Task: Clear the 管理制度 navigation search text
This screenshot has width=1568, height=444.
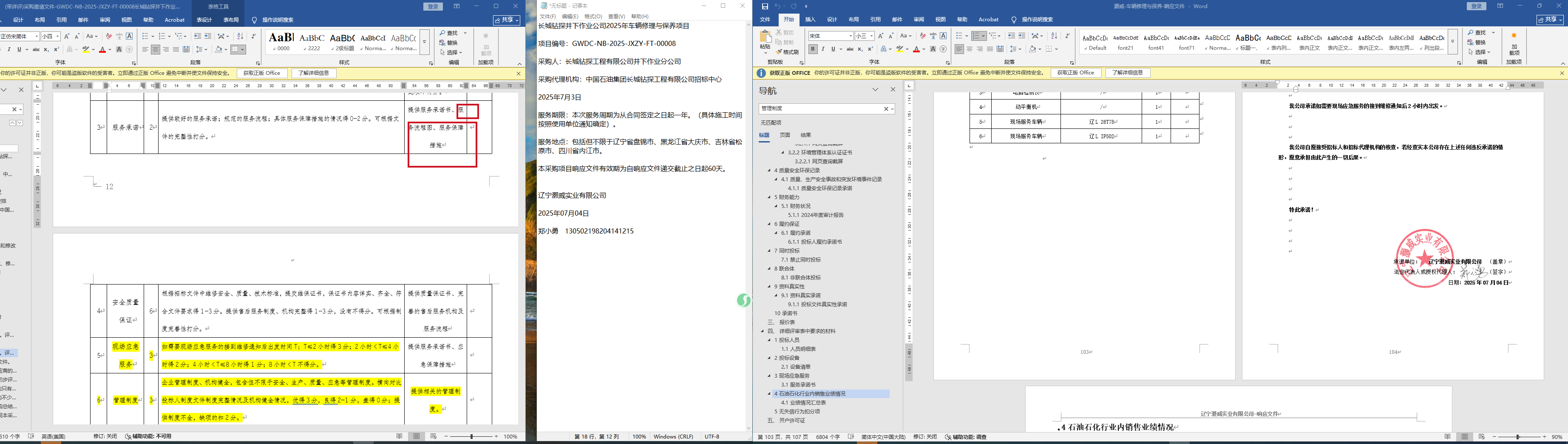Action: [886, 108]
